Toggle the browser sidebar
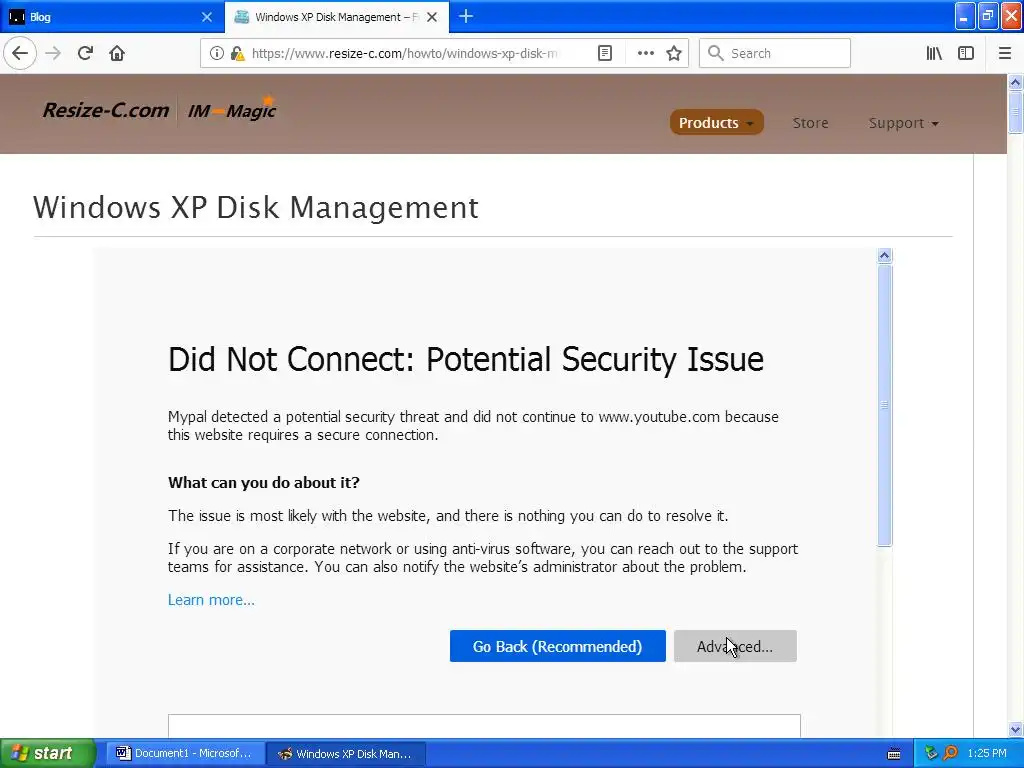Image resolution: width=1024 pixels, height=768 pixels. (x=966, y=53)
